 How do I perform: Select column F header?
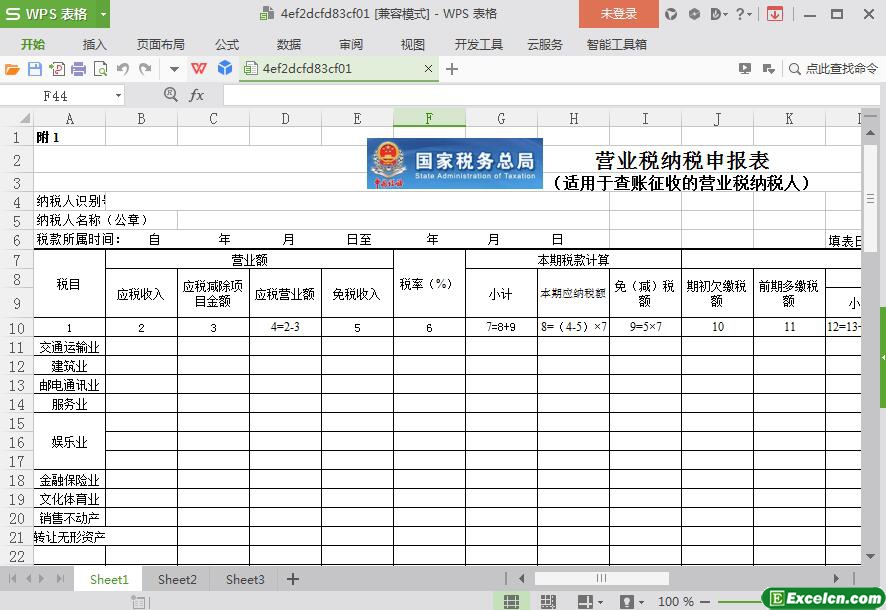pyautogui.click(x=429, y=118)
